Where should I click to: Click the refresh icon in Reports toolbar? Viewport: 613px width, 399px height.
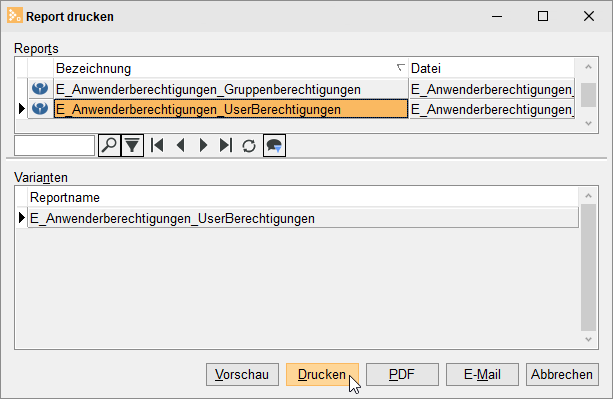pos(249,146)
